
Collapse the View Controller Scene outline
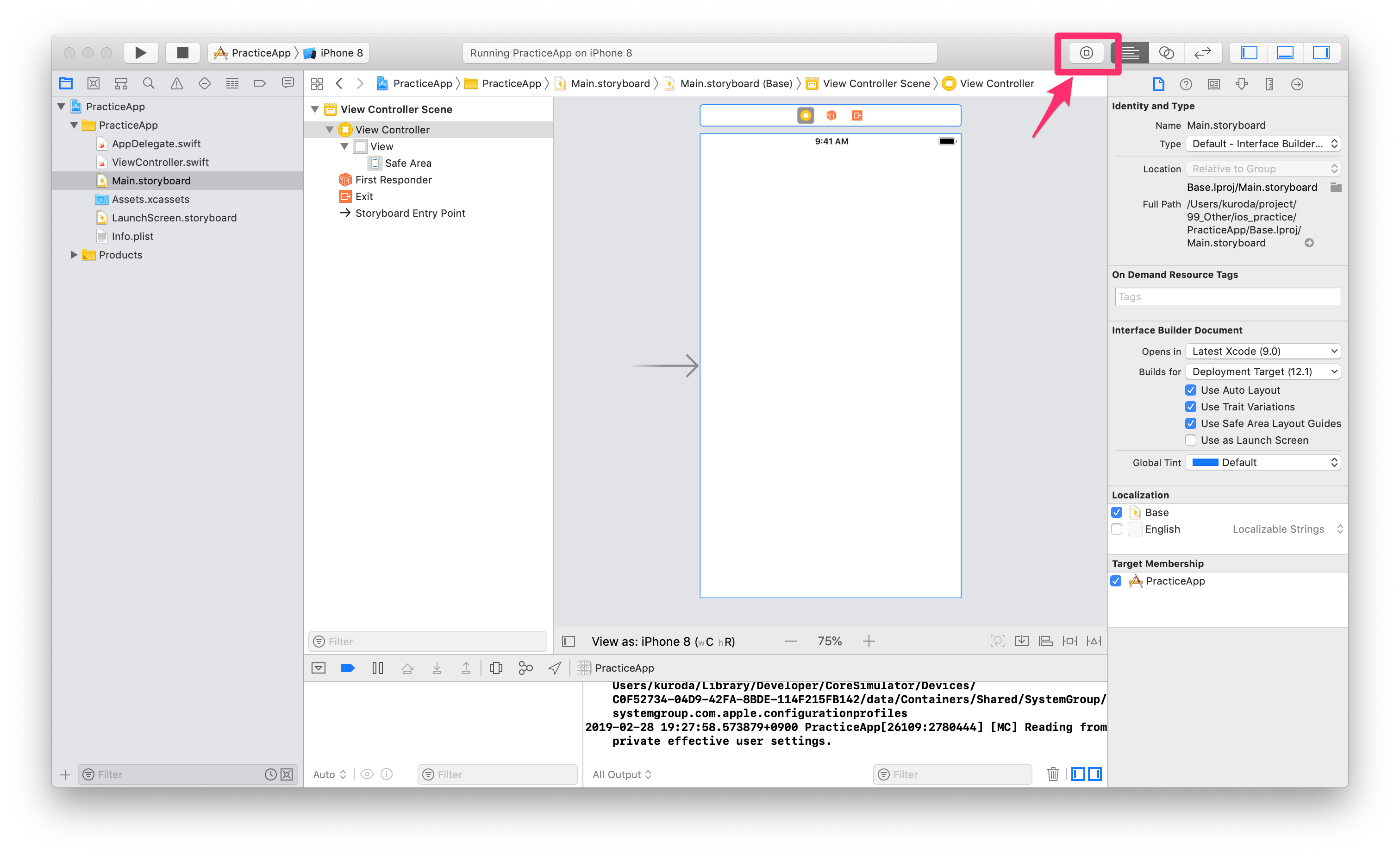coord(315,109)
